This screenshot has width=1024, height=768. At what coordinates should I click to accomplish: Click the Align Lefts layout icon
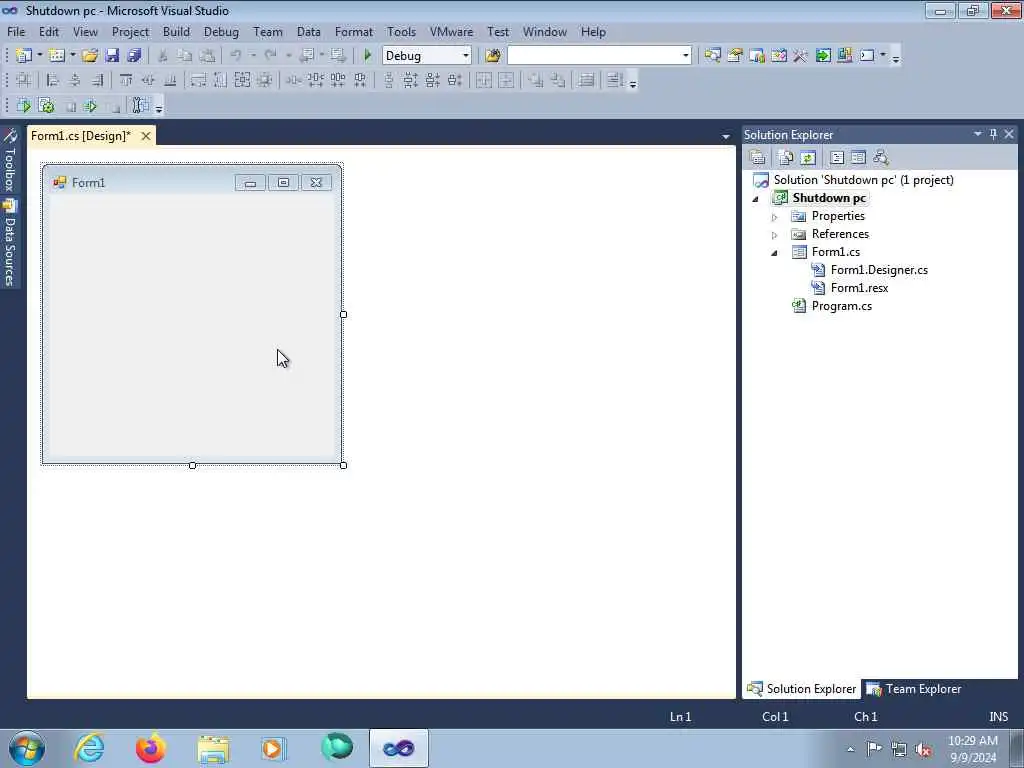point(53,80)
